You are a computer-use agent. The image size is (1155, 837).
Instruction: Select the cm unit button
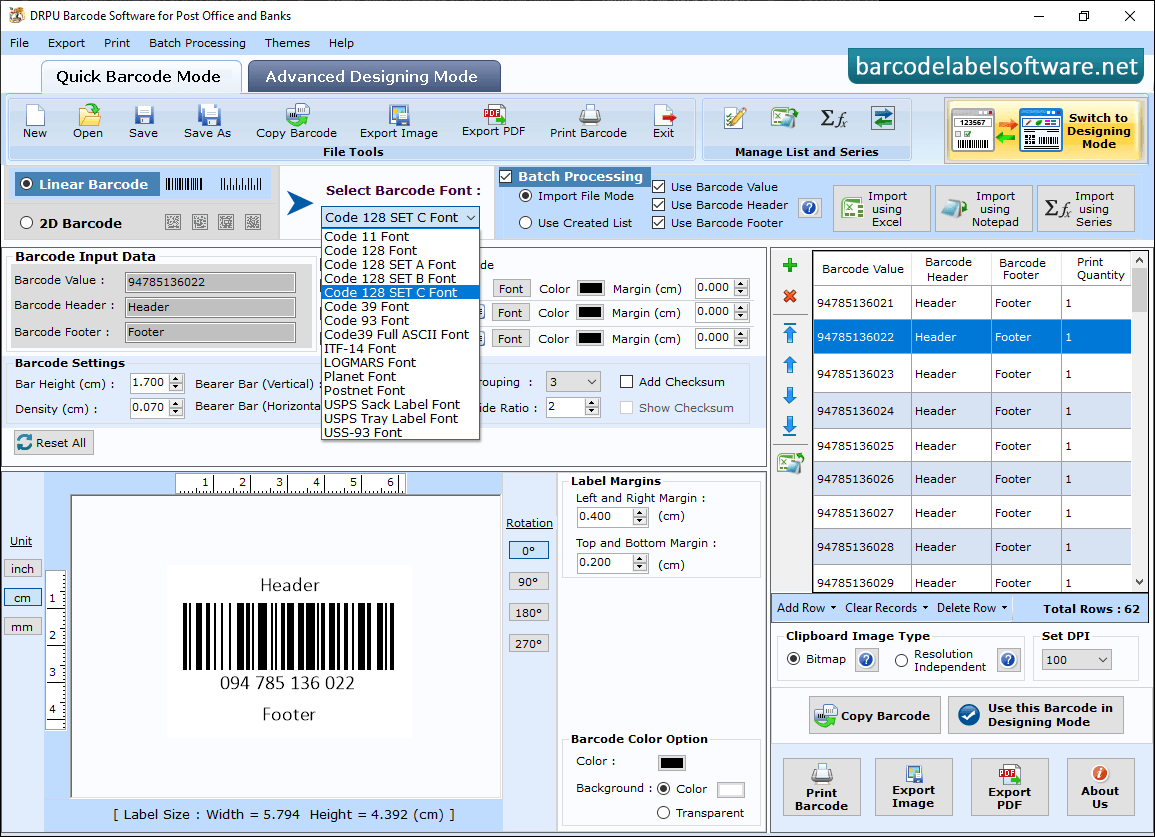pyautogui.click(x=23, y=598)
